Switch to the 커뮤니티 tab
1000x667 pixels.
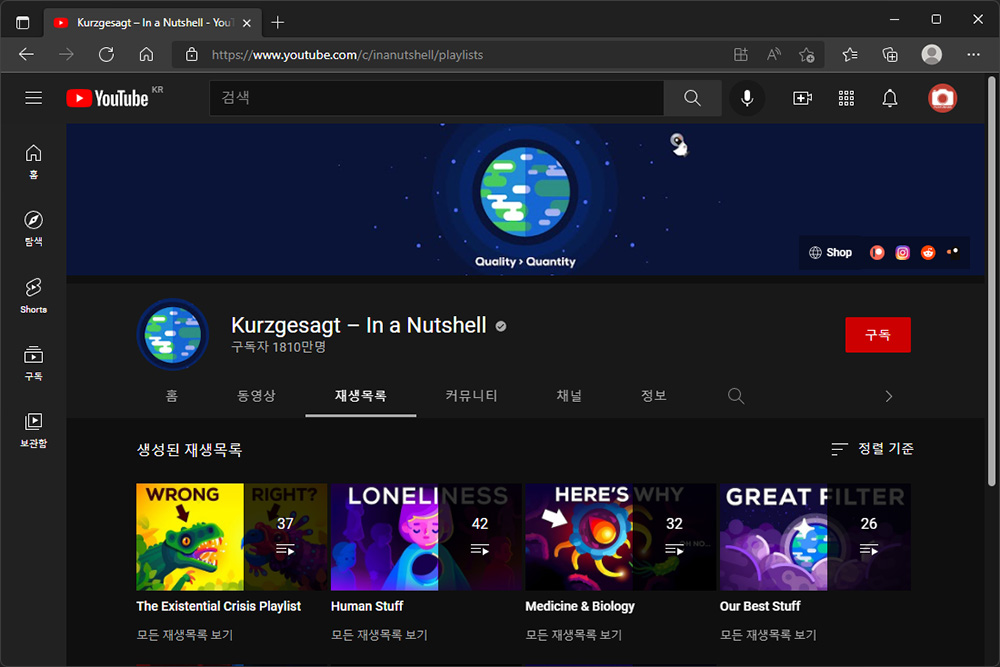[x=471, y=396]
